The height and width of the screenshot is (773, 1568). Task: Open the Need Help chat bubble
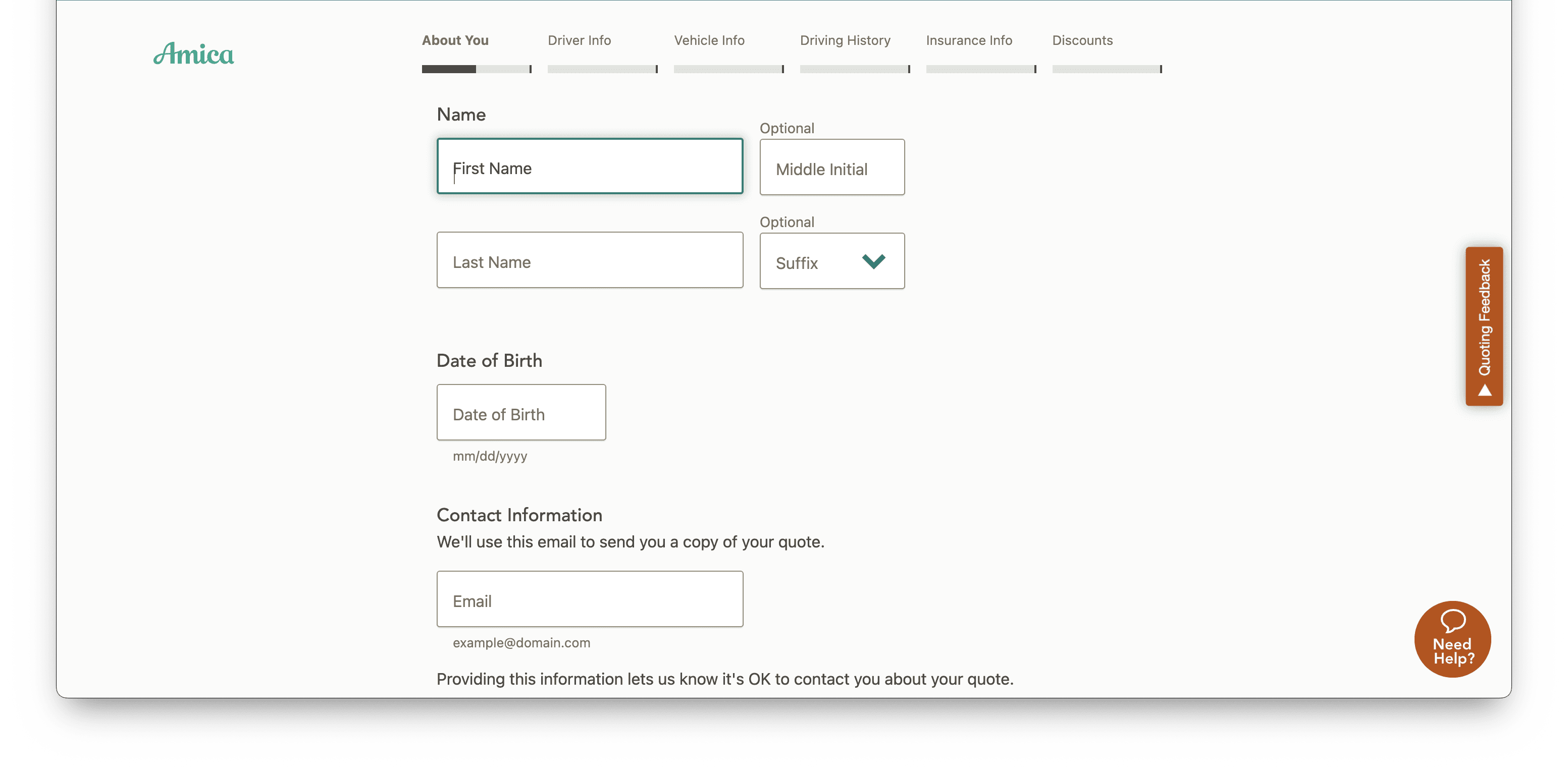[1452, 639]
